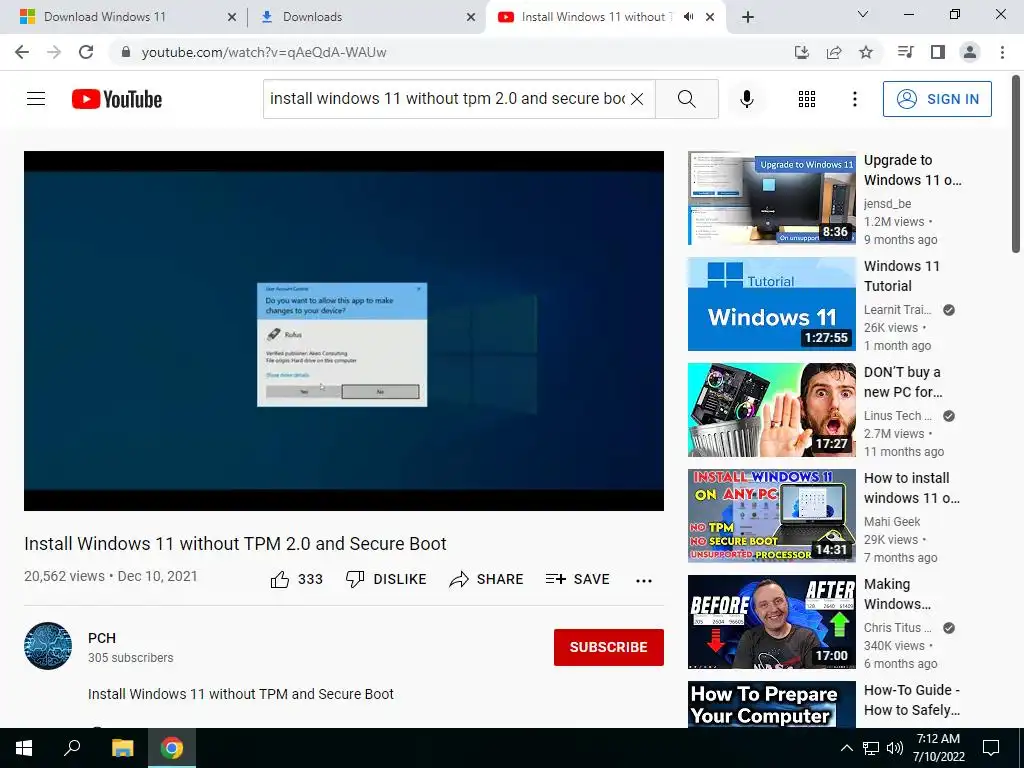1024x768 pixels.
Task: Clear the search box with X
Action: point(637,99)
